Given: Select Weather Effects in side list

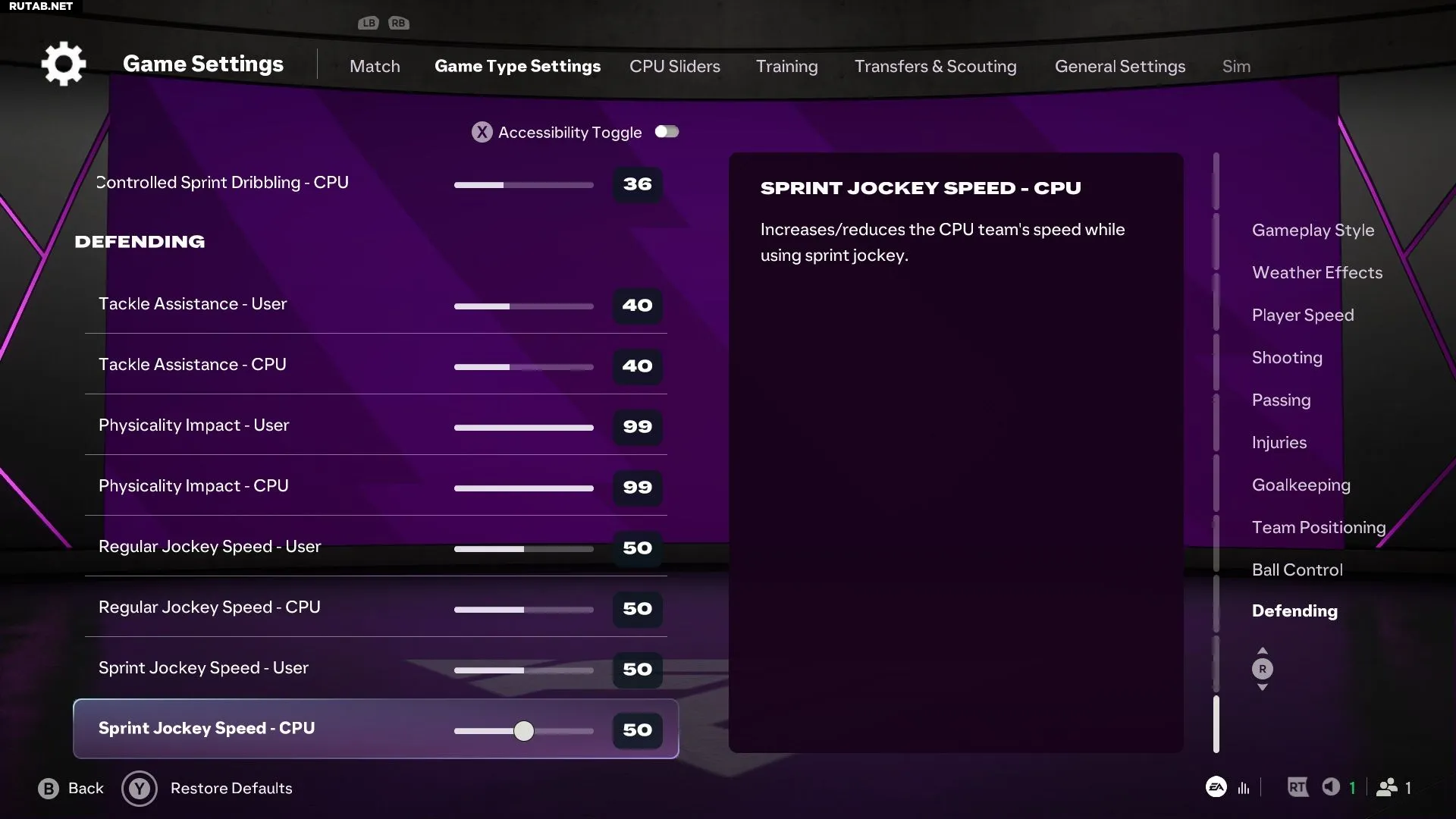Looking at the screenshot, I should [x=1317, y=272].
